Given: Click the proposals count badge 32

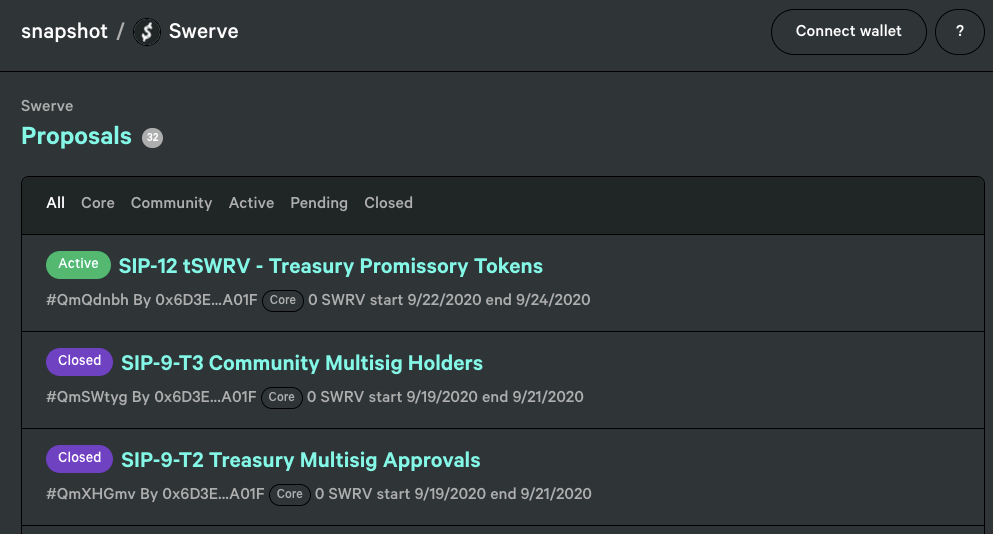Looking at the screenshot, I should click(152, 137).
